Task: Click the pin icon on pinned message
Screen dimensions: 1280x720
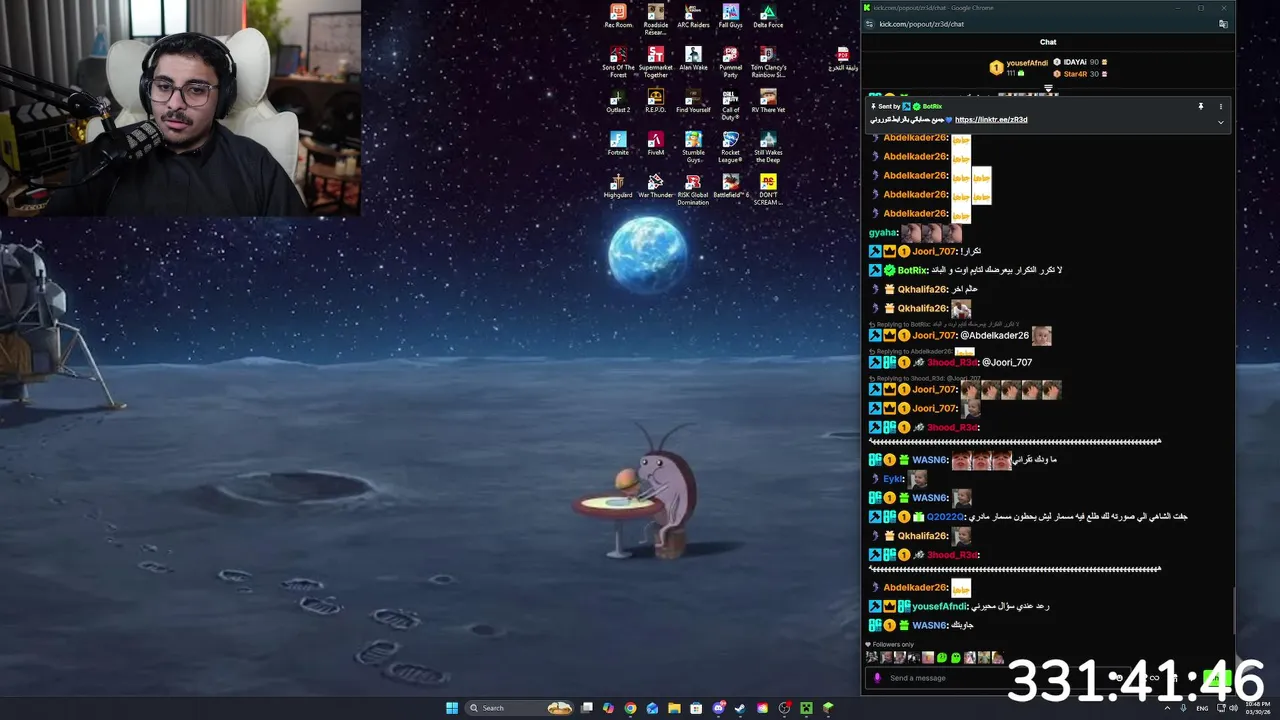Action: pyautogui.click(x=1201, y=106)
